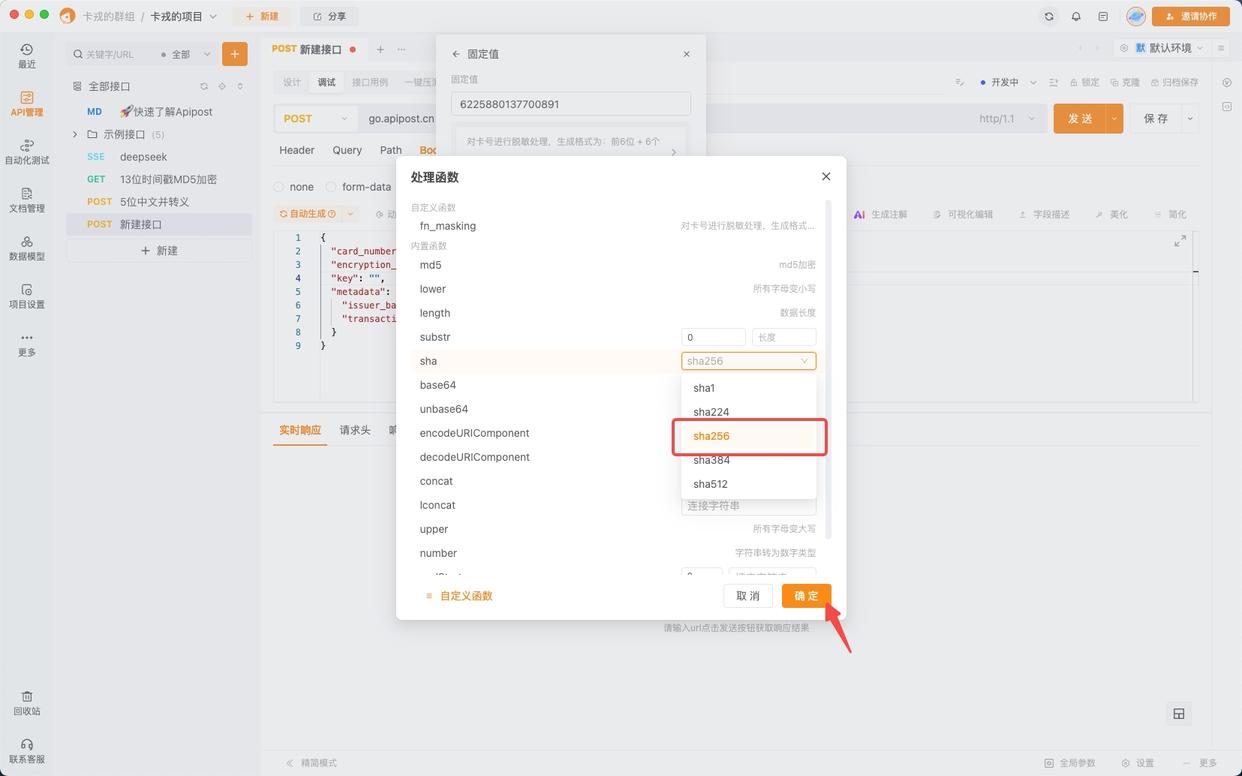Choose sha256 from the dropdown list
Image resolution: width=1242 pixels, height=776 pixels.
pyautogui.click(x=748, y=436)
